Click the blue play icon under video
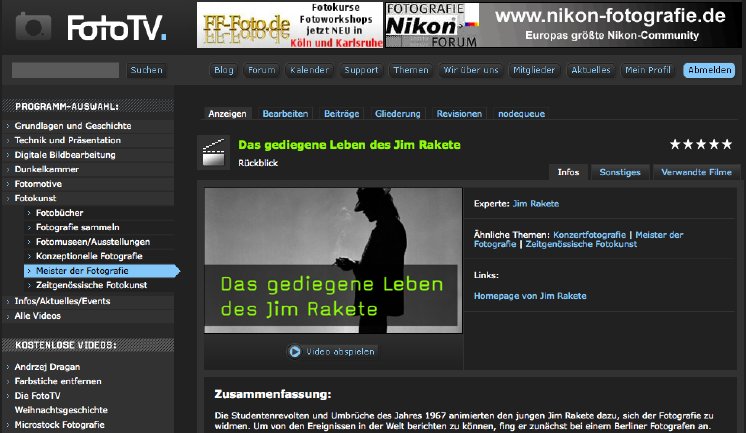 (294, 352)
